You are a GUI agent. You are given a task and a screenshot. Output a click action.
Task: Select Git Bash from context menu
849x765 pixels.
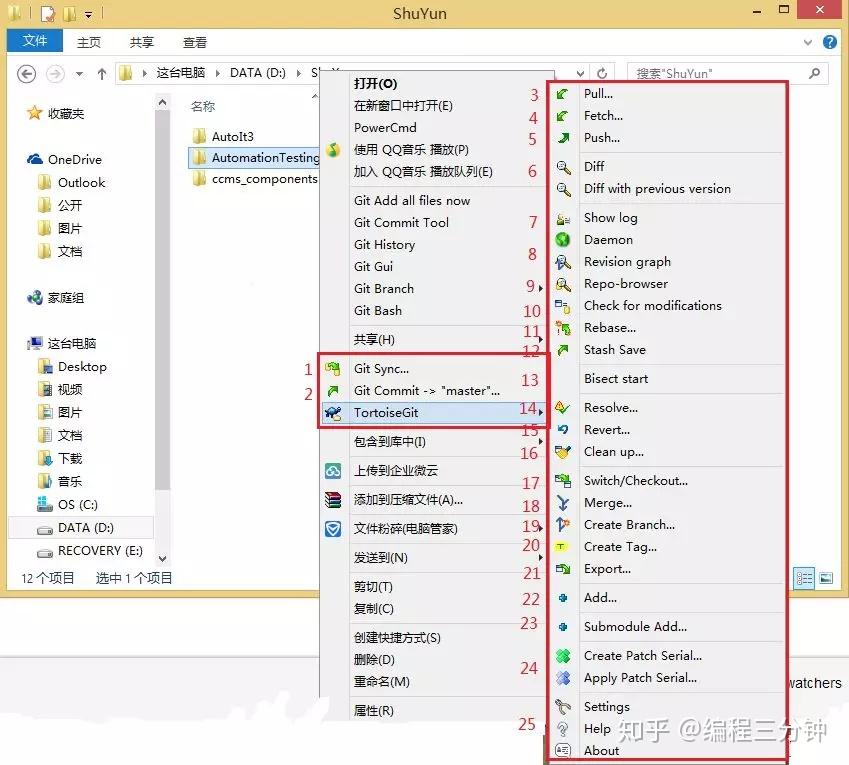(378, 311)
